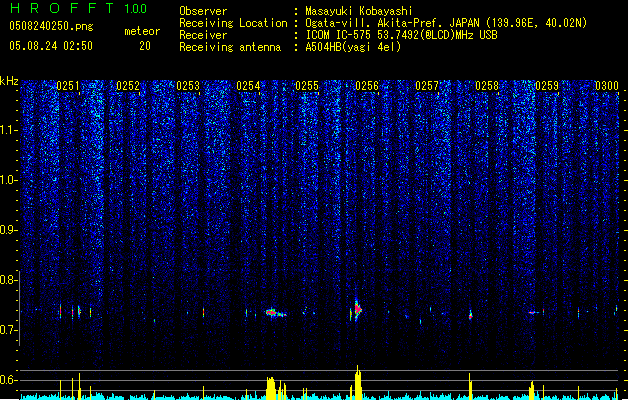This screenshot has width=629, height=400.
Task: Click the 0252 time marker
Action: [128, 86]
